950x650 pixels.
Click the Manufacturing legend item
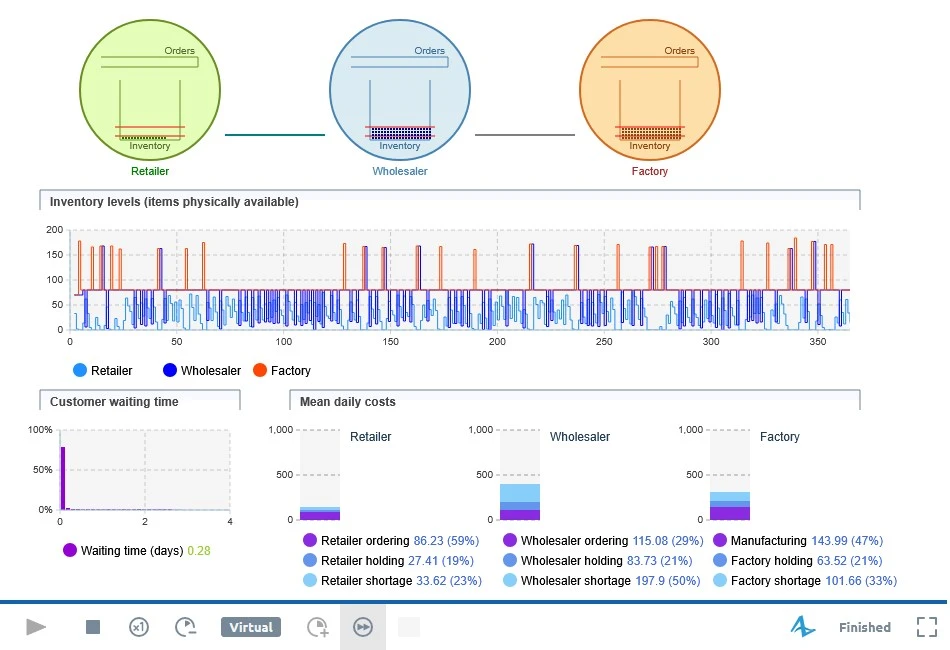pyautogui.click(x=798, y=540)
